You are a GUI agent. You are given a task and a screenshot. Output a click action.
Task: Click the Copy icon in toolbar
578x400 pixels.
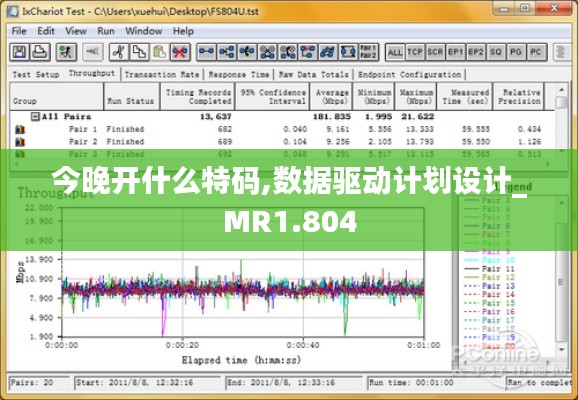139,52
